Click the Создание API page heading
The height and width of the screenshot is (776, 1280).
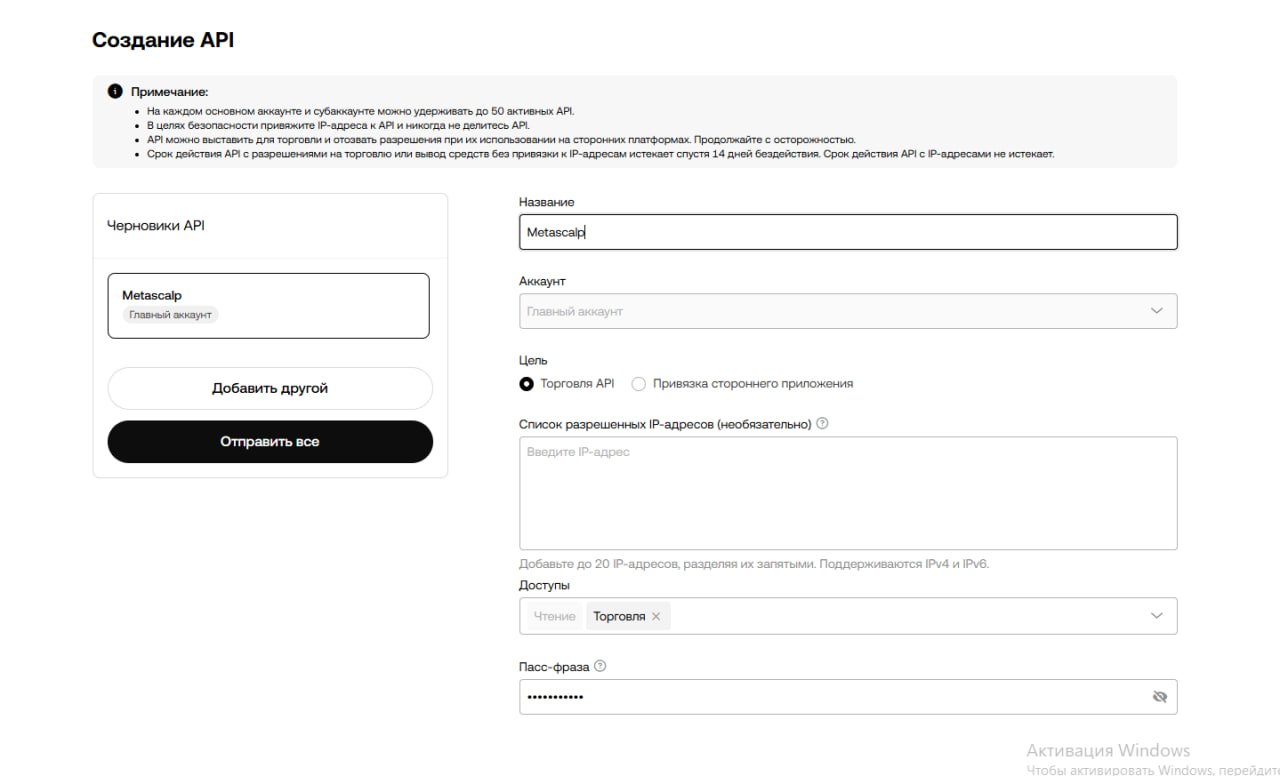[x=163, y=41]
